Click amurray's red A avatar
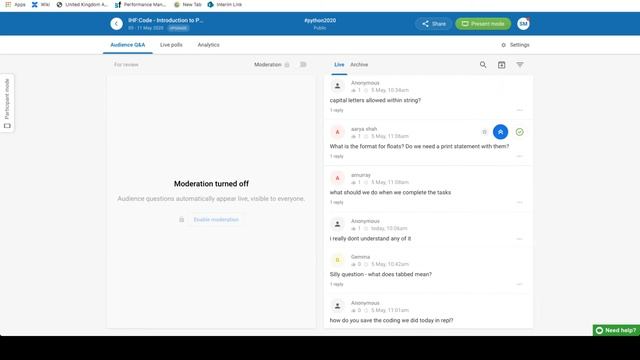 tap(338, 178)
